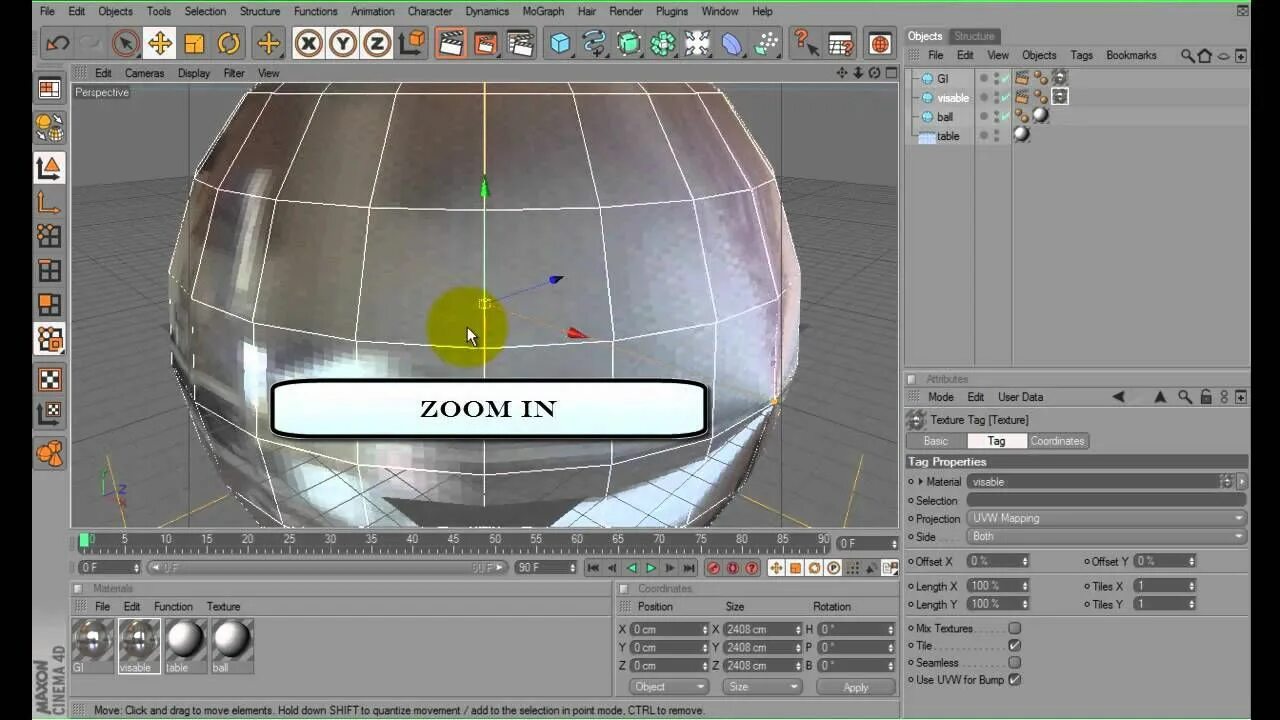Screen dimensions: 1280x720
Task: Enable Object Axis mode
Action: [x=49, y=203]
